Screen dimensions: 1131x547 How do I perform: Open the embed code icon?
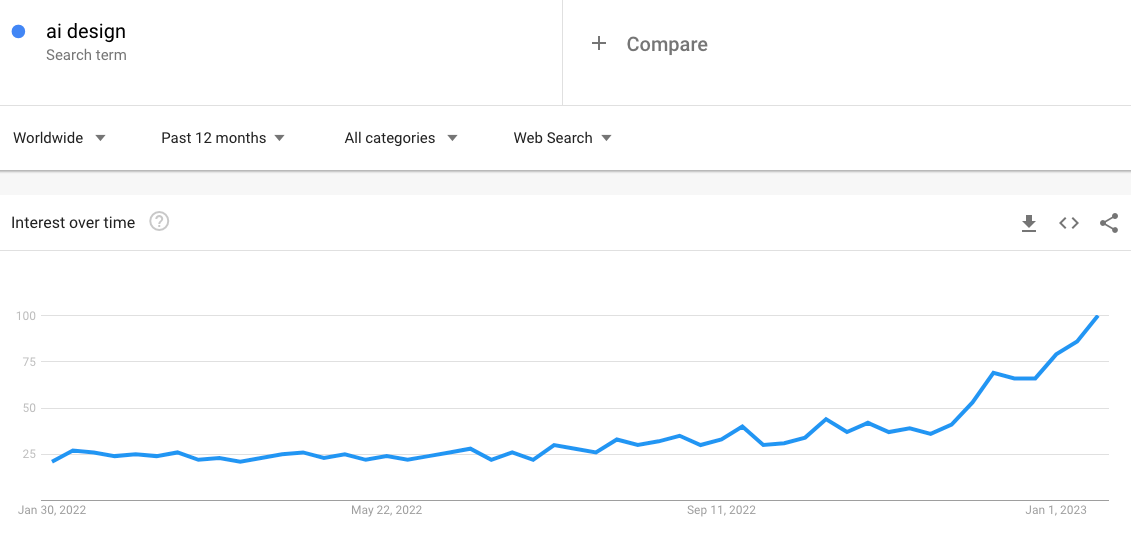click(1069, 223)
